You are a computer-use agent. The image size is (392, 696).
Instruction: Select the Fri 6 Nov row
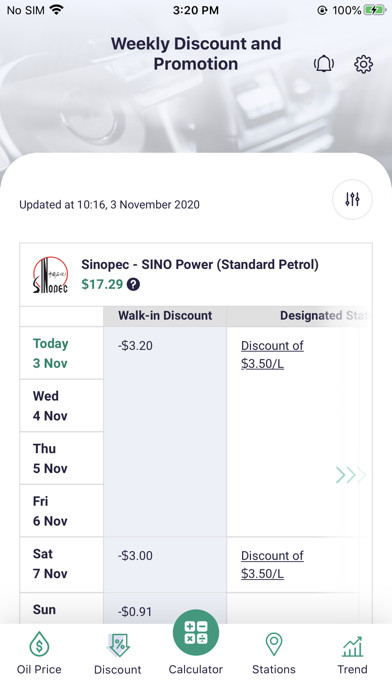pos(62,511)
